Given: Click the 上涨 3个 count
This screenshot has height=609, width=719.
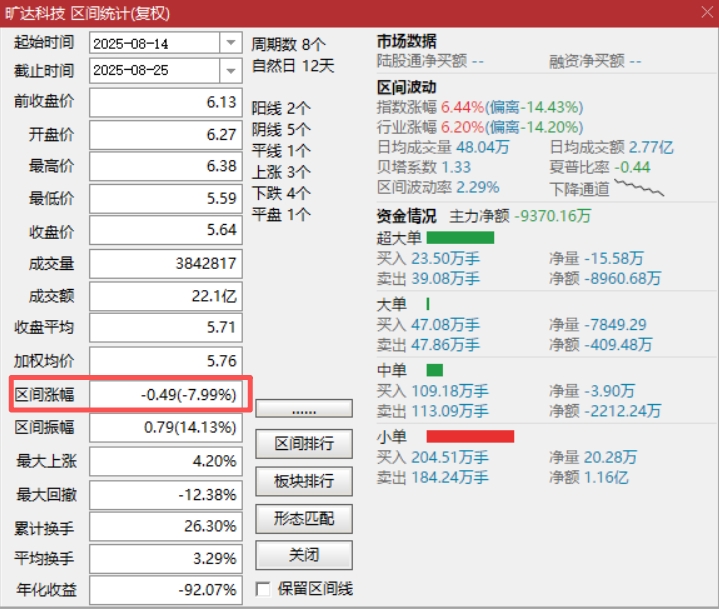Looking at the screenshot, I should point(281,172).
